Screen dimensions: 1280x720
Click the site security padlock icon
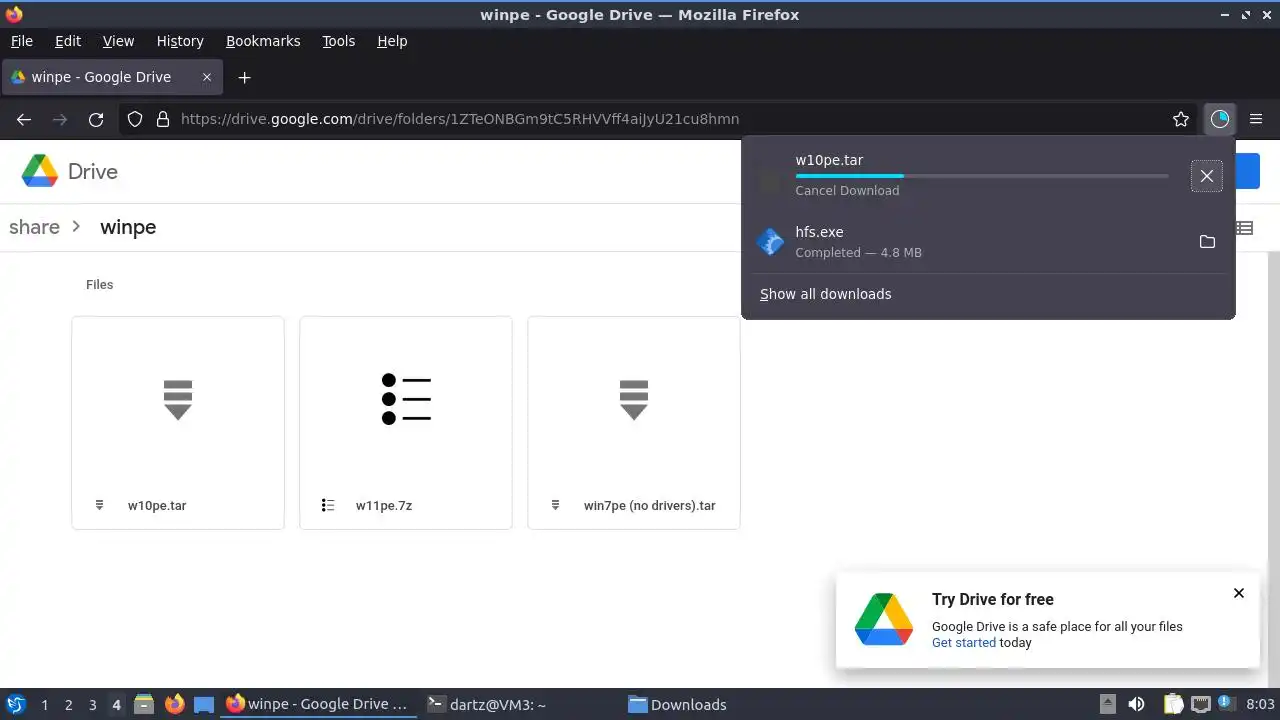(x=163, y=119)
